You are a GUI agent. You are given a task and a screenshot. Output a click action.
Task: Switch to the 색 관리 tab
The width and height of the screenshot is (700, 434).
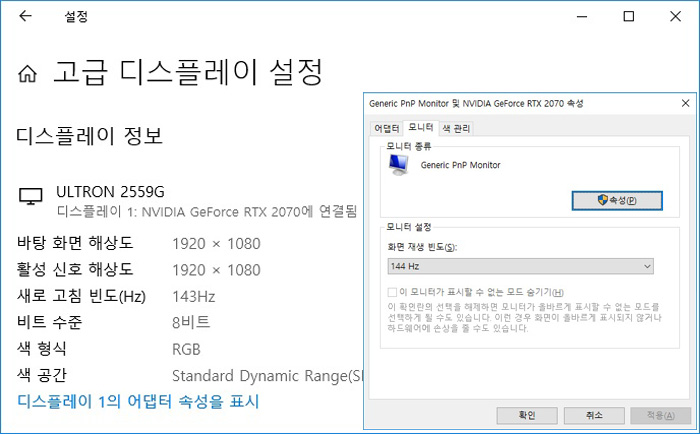click(456, 129)
